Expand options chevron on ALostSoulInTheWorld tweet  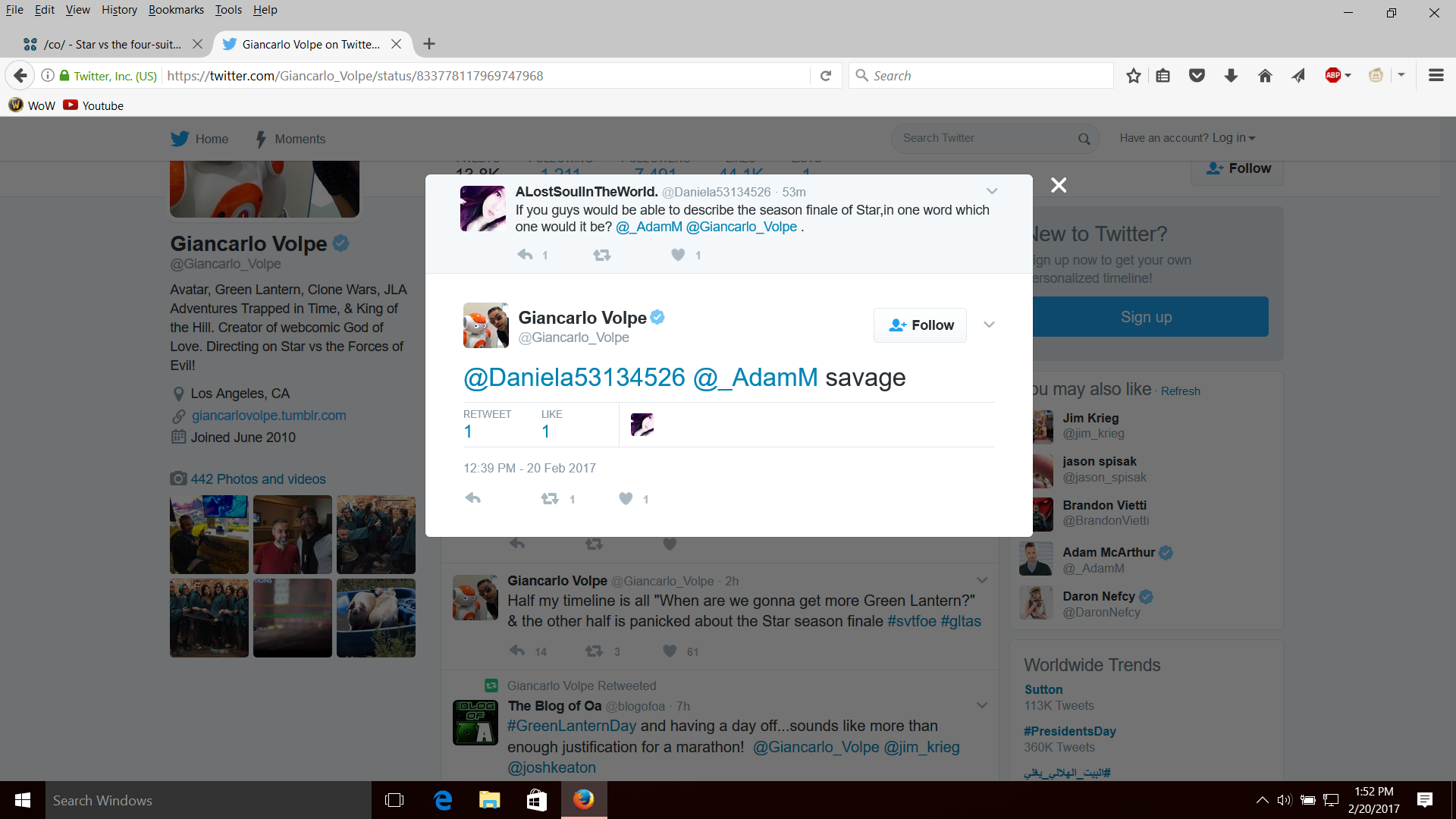992,191
